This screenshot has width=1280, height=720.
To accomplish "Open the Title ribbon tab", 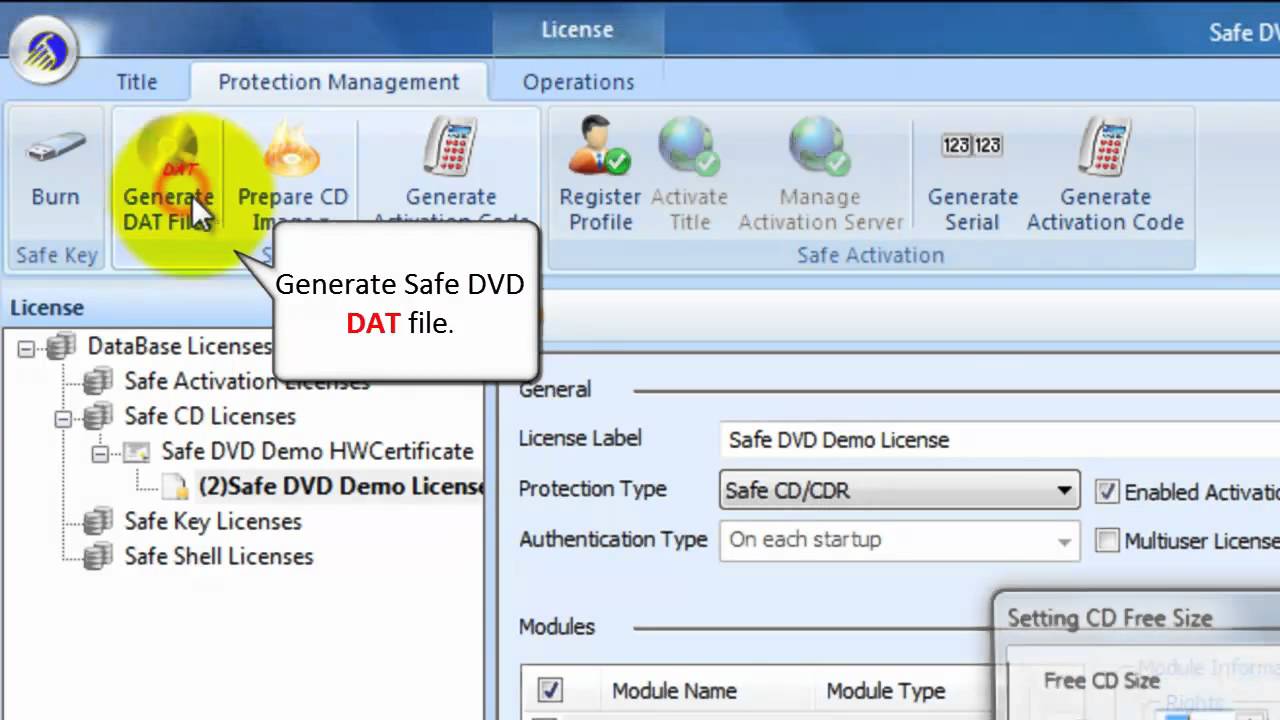I will pos(137,82).
